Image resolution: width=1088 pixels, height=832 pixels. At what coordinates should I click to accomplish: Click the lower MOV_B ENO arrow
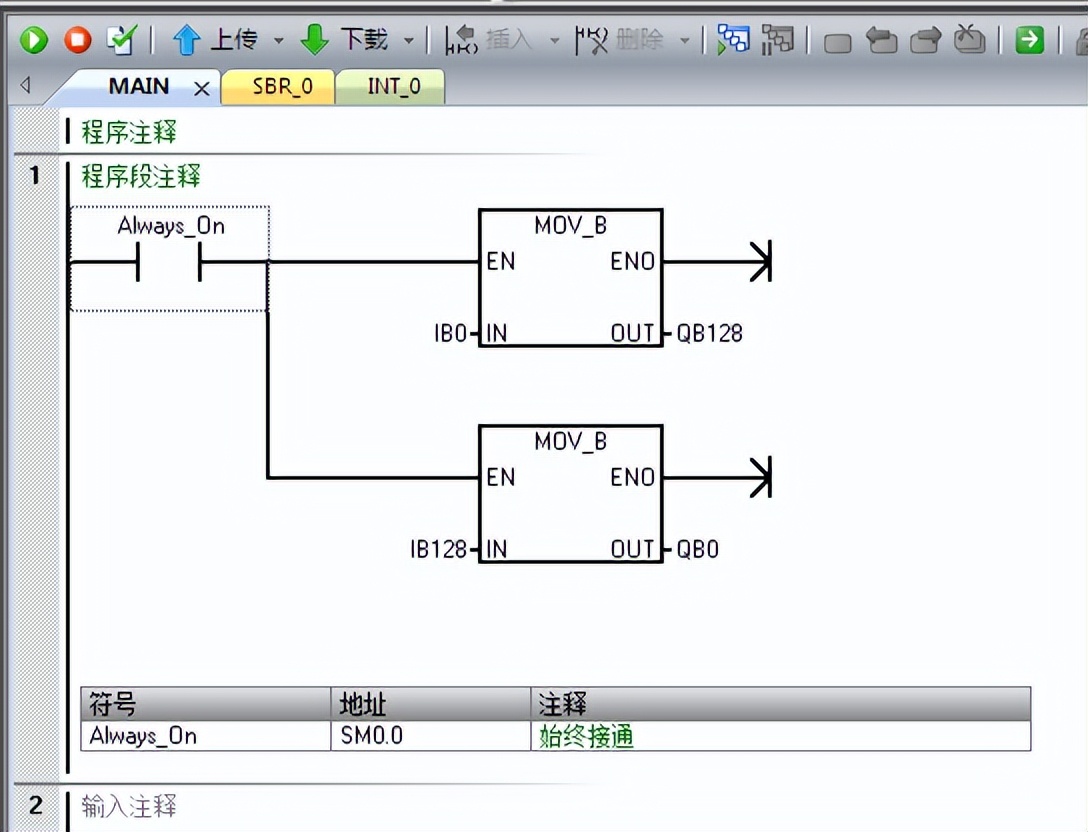click(x=760, y=477)
